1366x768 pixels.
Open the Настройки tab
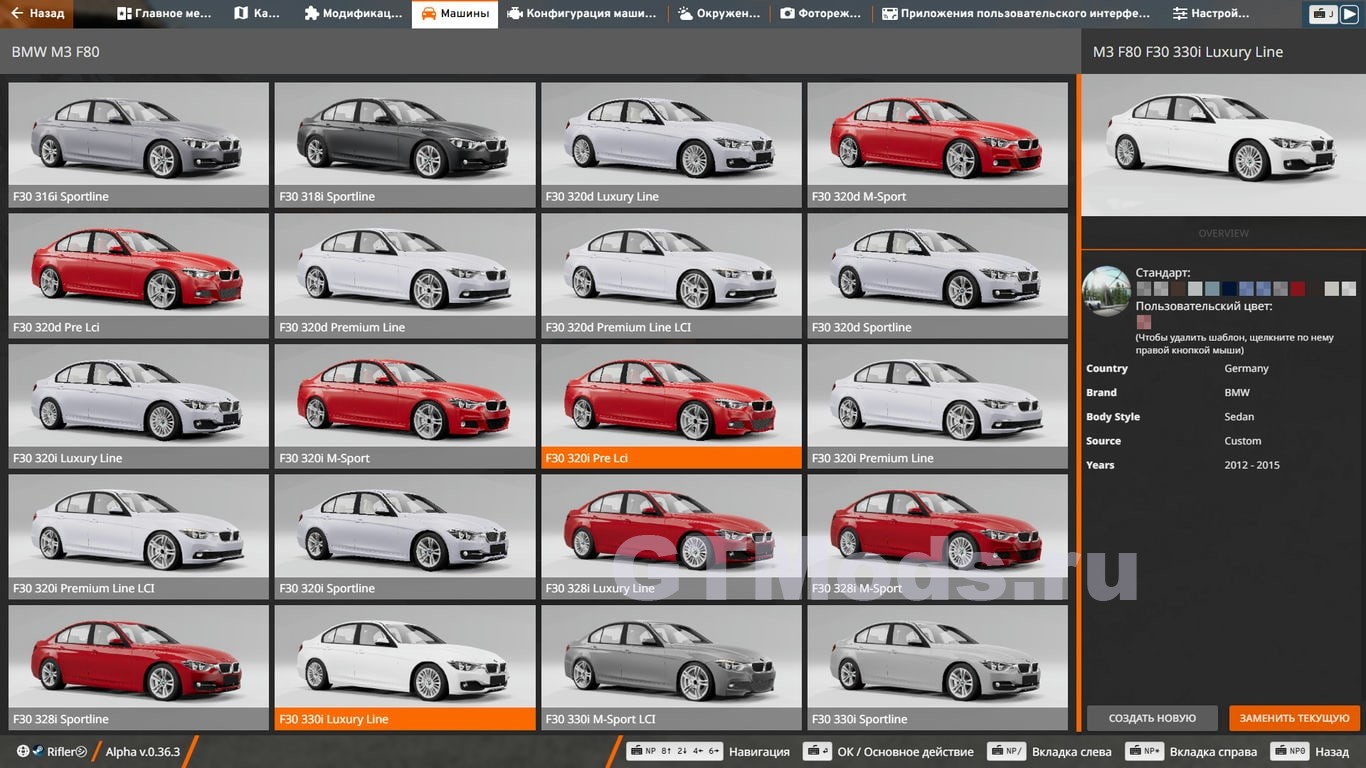point(1211,14)
